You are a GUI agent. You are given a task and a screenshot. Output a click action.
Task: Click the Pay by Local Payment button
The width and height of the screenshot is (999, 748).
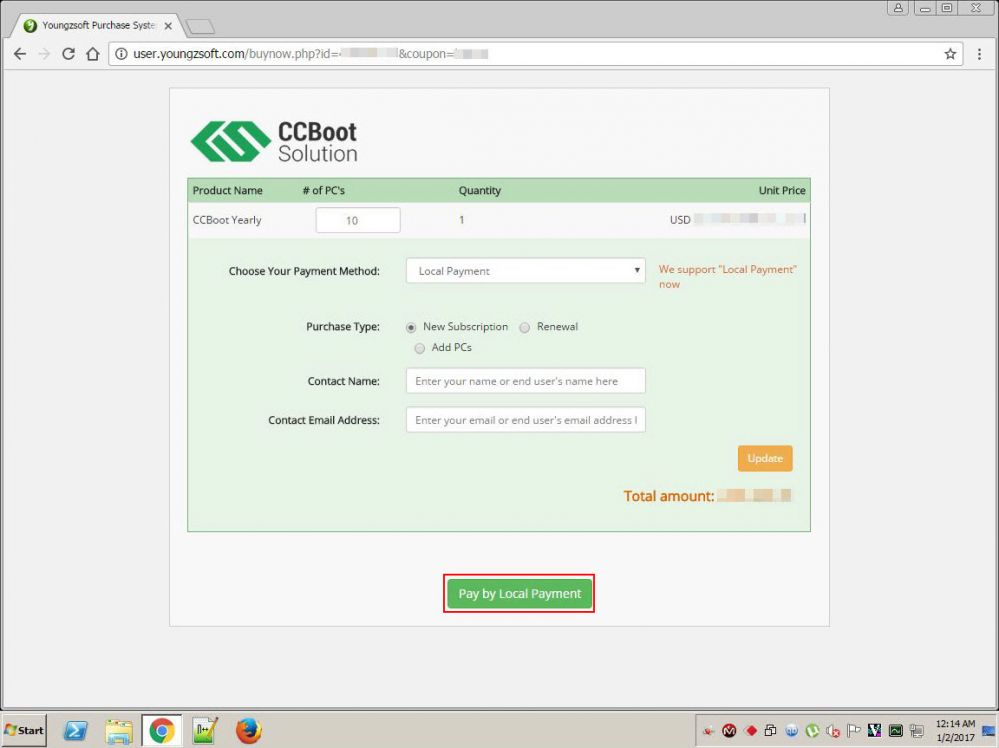click(x=519, y=593)
